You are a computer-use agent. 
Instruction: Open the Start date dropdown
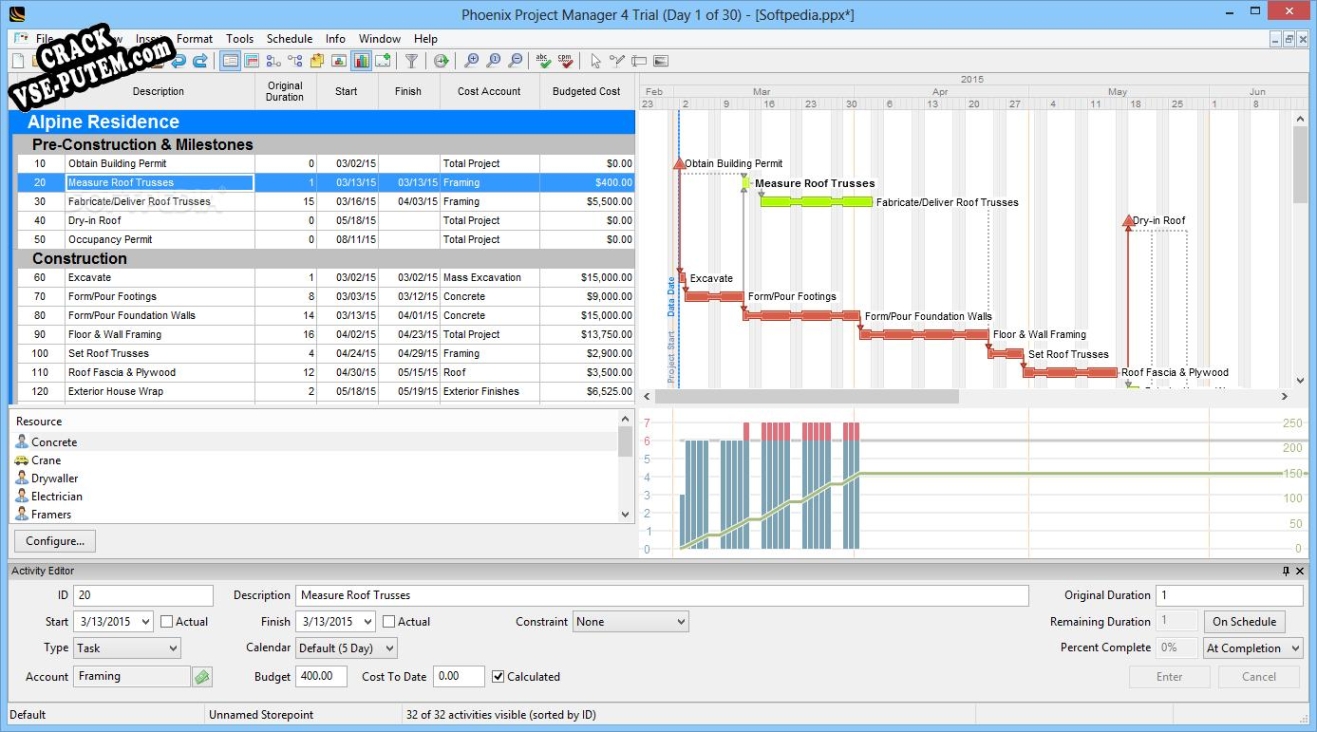(147, 622)
